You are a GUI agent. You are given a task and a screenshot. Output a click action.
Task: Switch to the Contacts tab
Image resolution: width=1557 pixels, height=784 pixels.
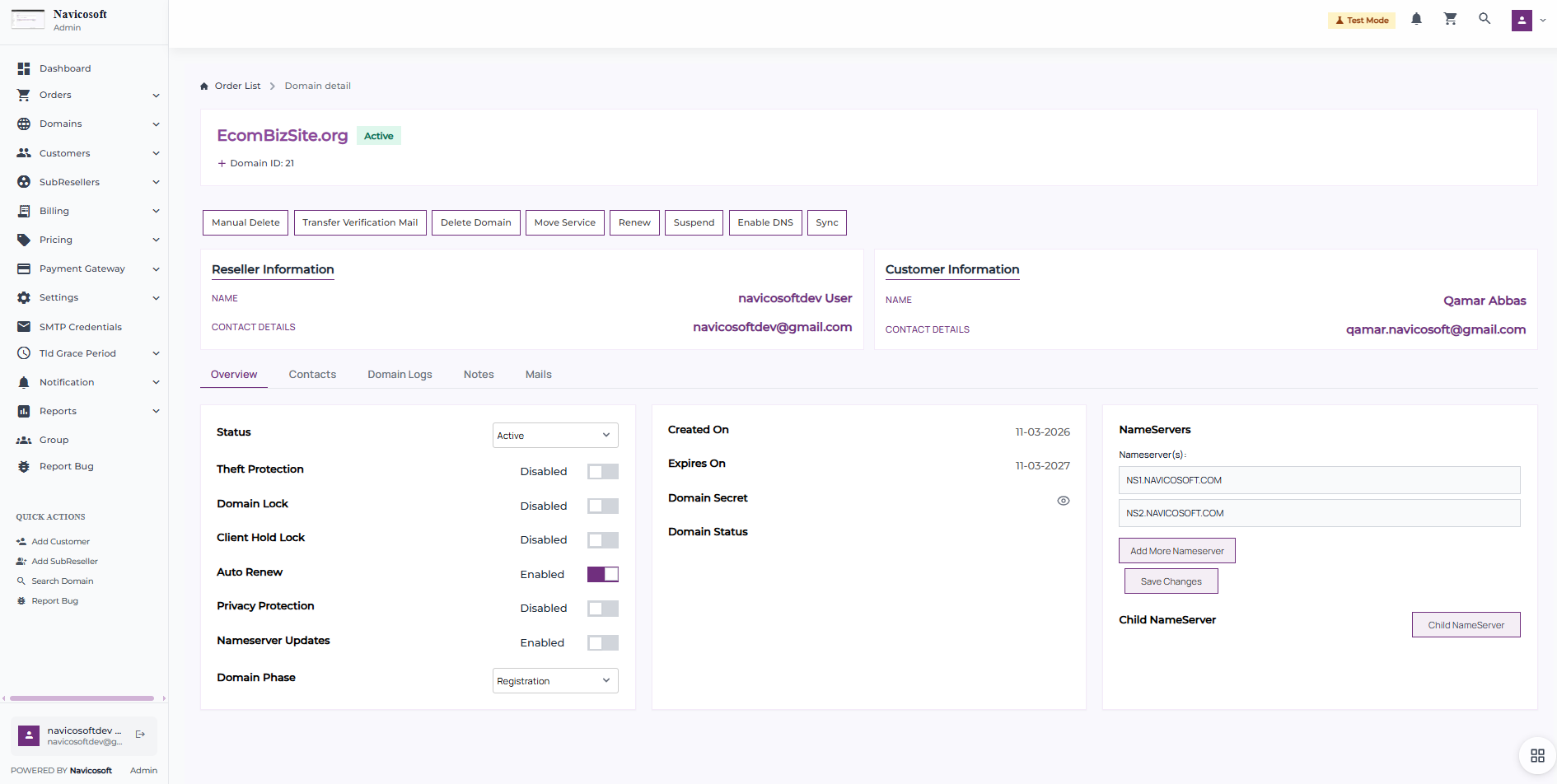tap(312, 374)
